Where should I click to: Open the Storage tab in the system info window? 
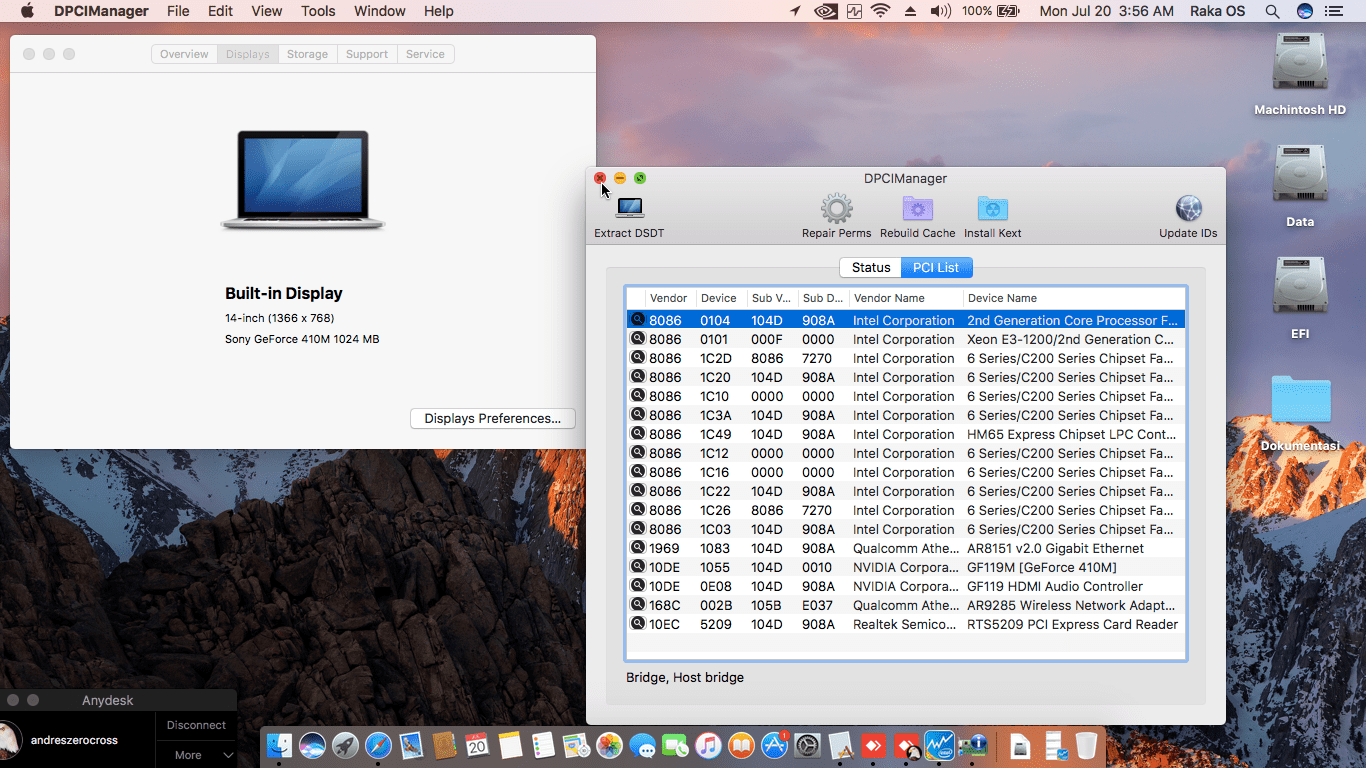tap(307, 54)
